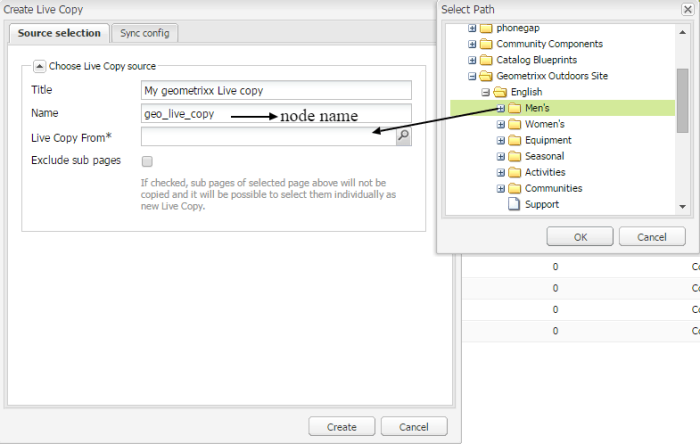Image resolution: width=700 pixels, height=444 pixels.
Task: Expand the Communities tree node
Action: (500, 189)
